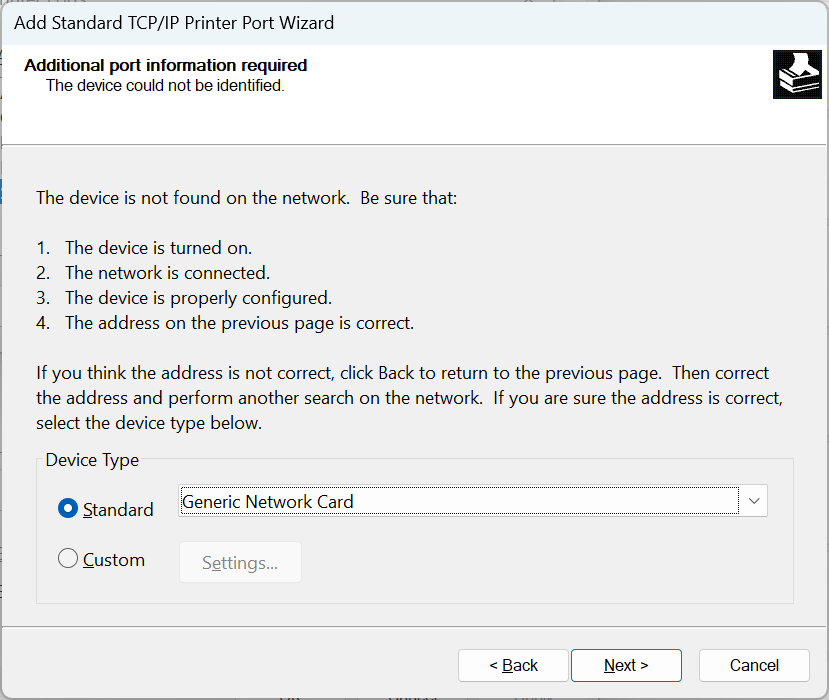This screenshot has height=700, width=829.
Task: Select the Standard device type radio button
Action: click(68, 509)
